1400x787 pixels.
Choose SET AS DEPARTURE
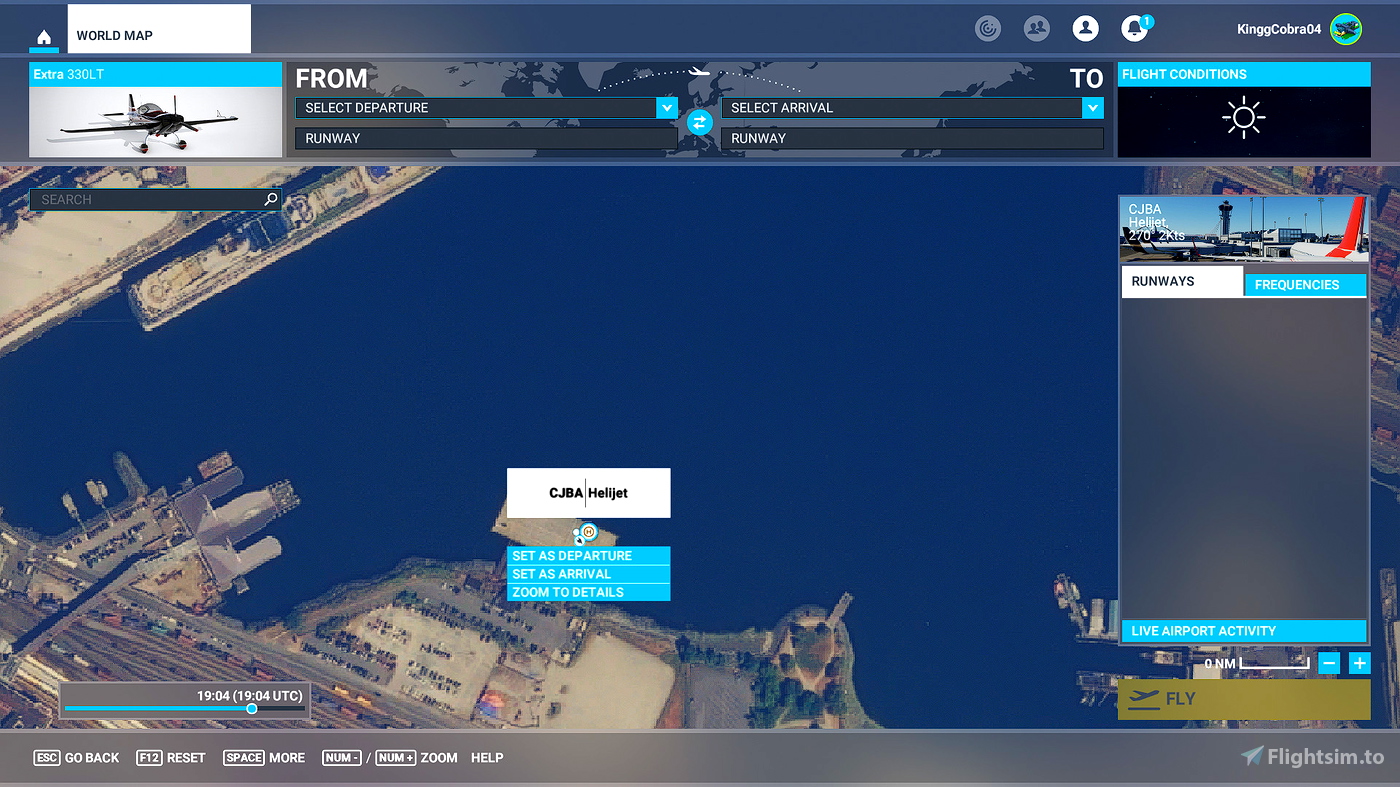pos(588,556)
